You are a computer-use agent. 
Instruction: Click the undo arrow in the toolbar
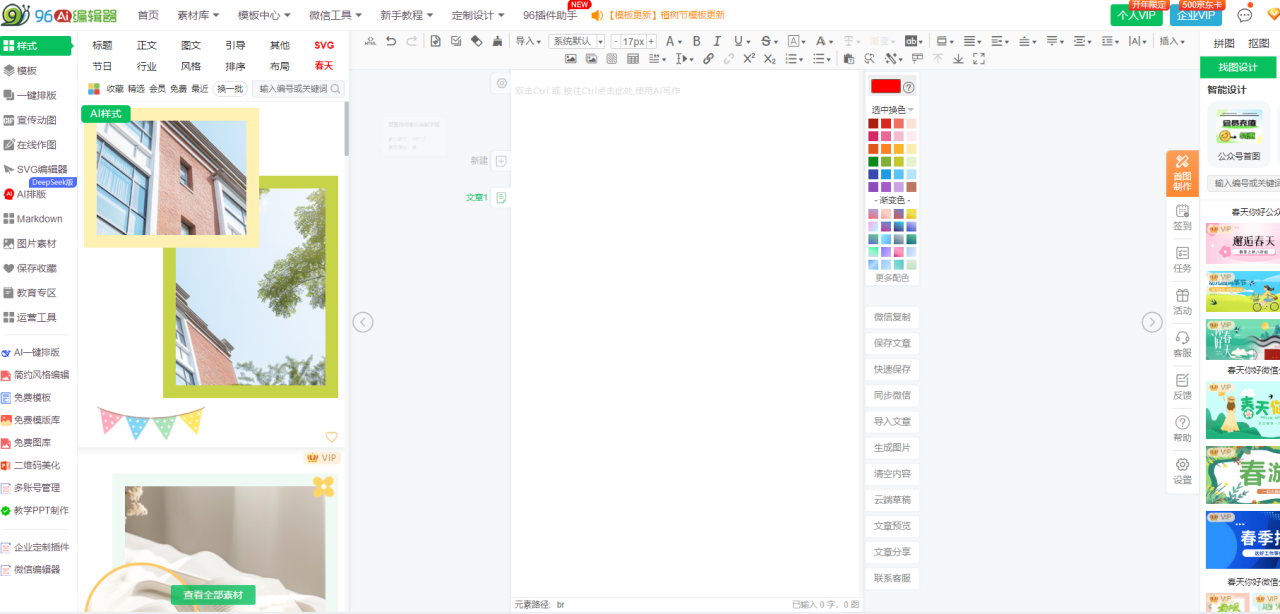pos(391,41)
